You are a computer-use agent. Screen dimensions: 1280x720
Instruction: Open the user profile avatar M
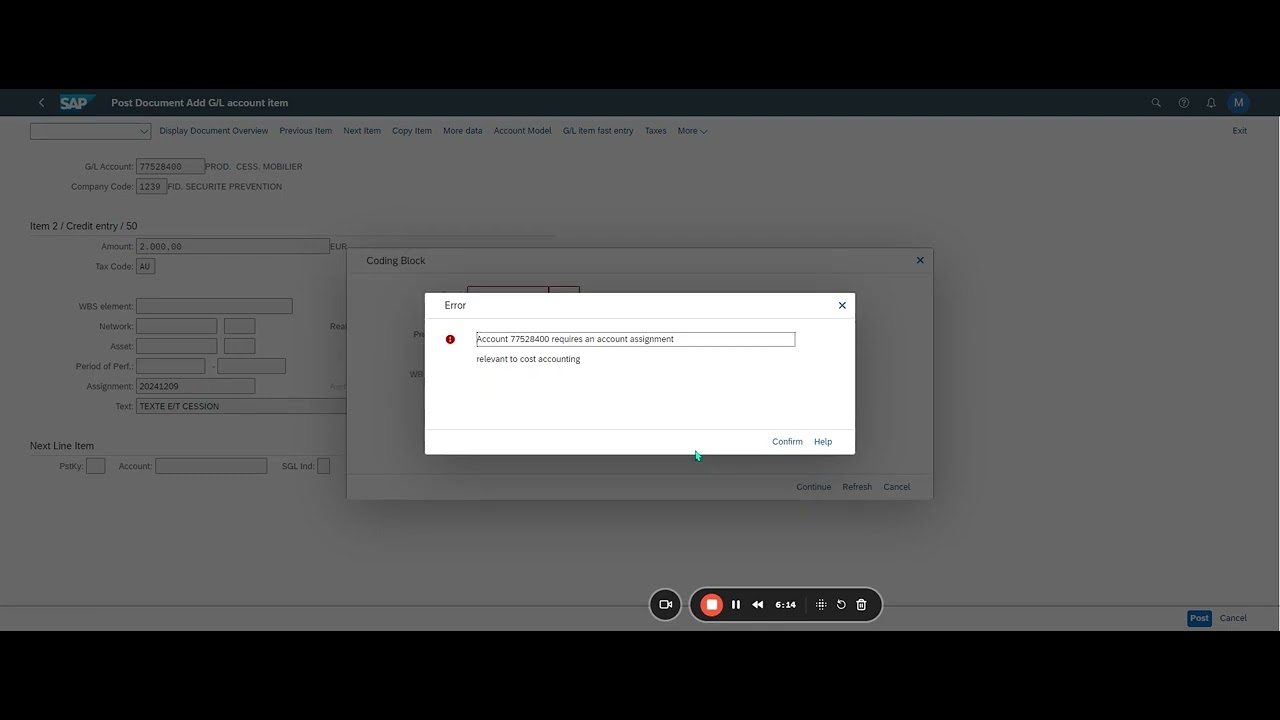coord(1239,103)
